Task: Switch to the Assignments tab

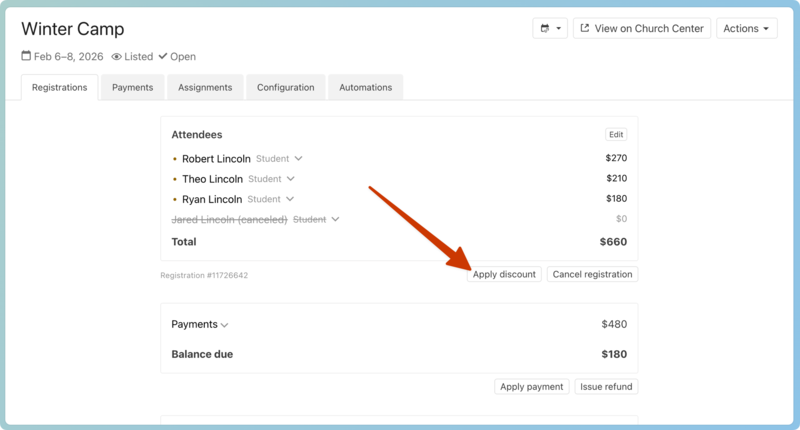Action: 205,88
